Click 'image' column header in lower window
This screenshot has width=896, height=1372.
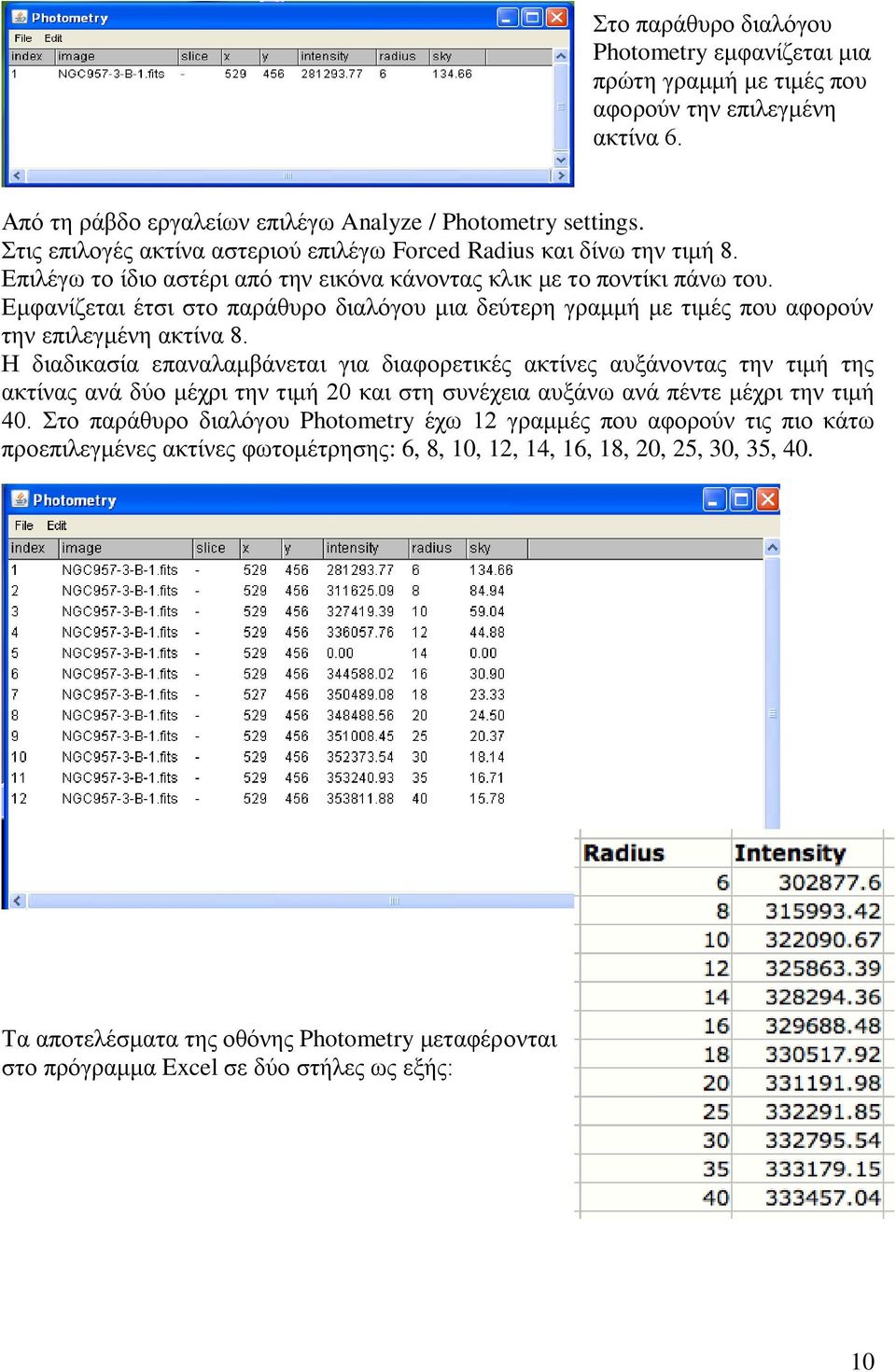pos(125,548)
